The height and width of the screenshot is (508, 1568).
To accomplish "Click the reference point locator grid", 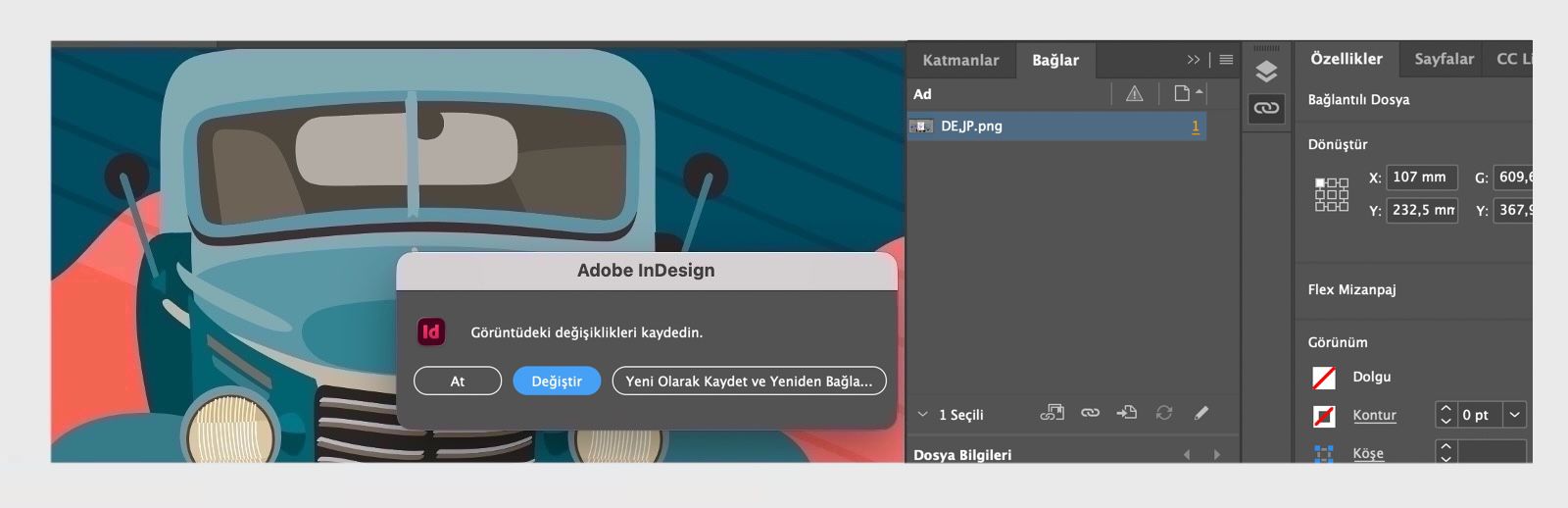I will 1332,194.
